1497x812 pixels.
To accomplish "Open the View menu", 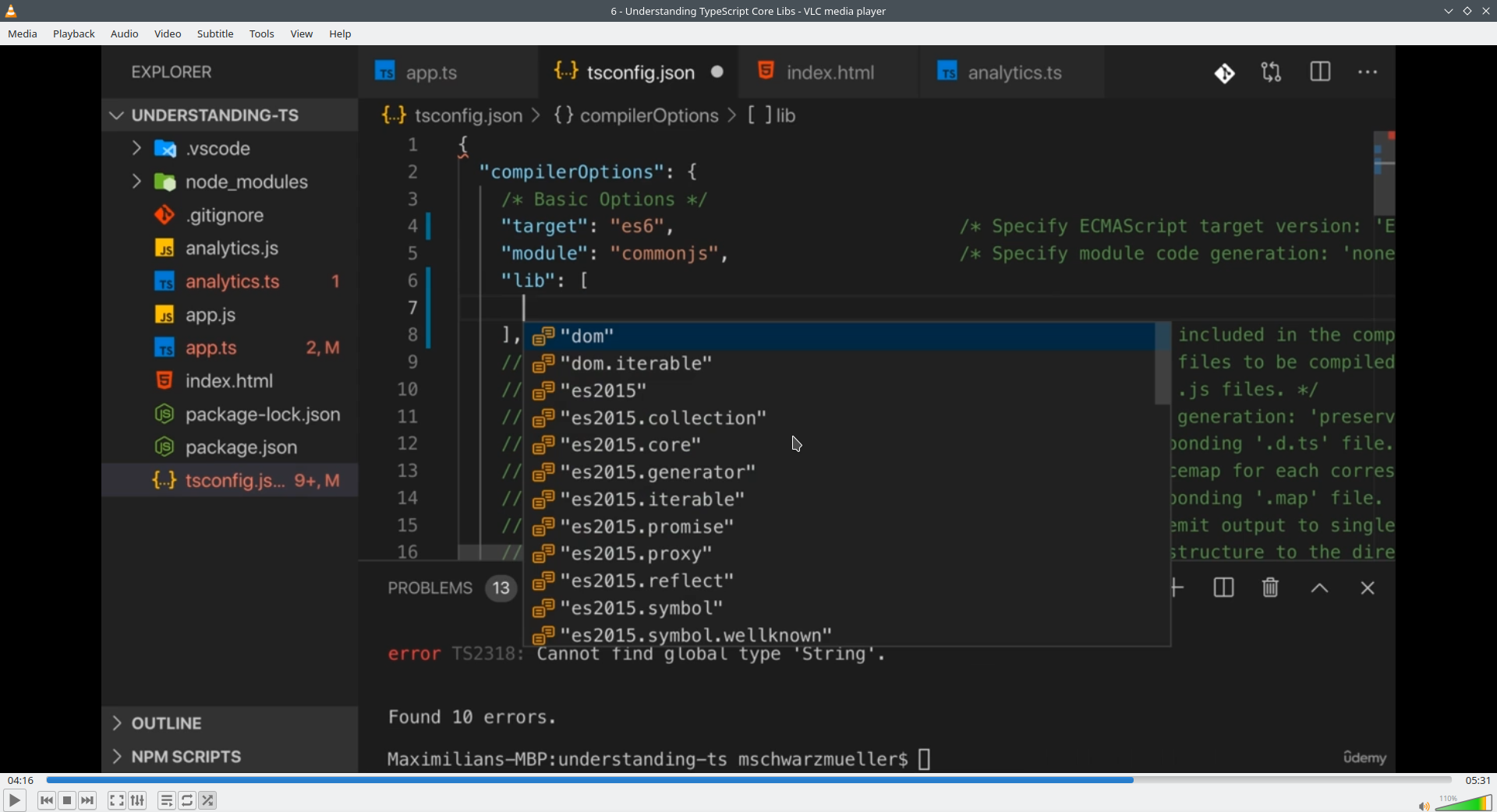I will (302, 34).
